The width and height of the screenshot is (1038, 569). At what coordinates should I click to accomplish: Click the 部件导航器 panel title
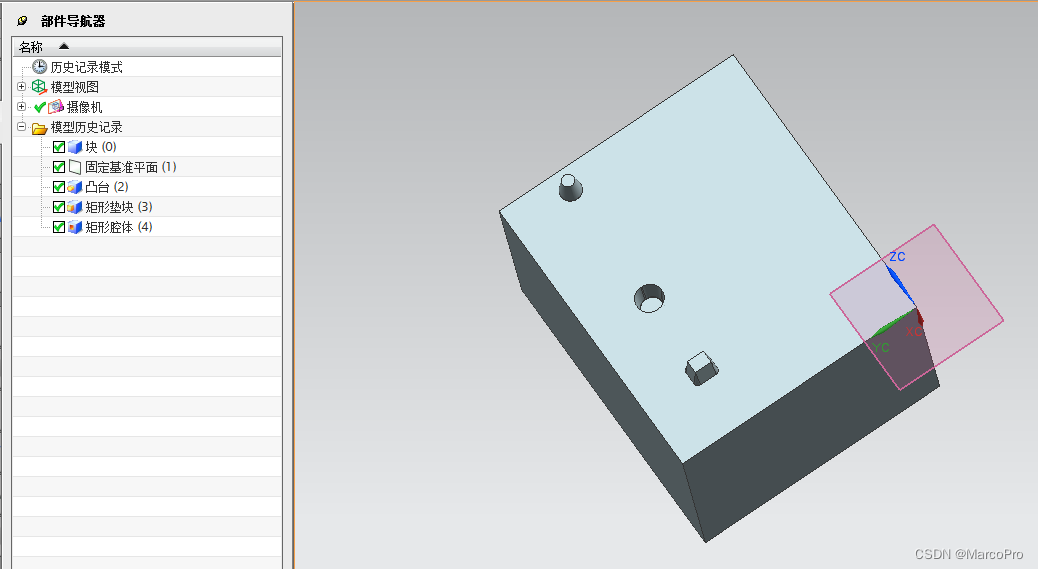point(73,21)
